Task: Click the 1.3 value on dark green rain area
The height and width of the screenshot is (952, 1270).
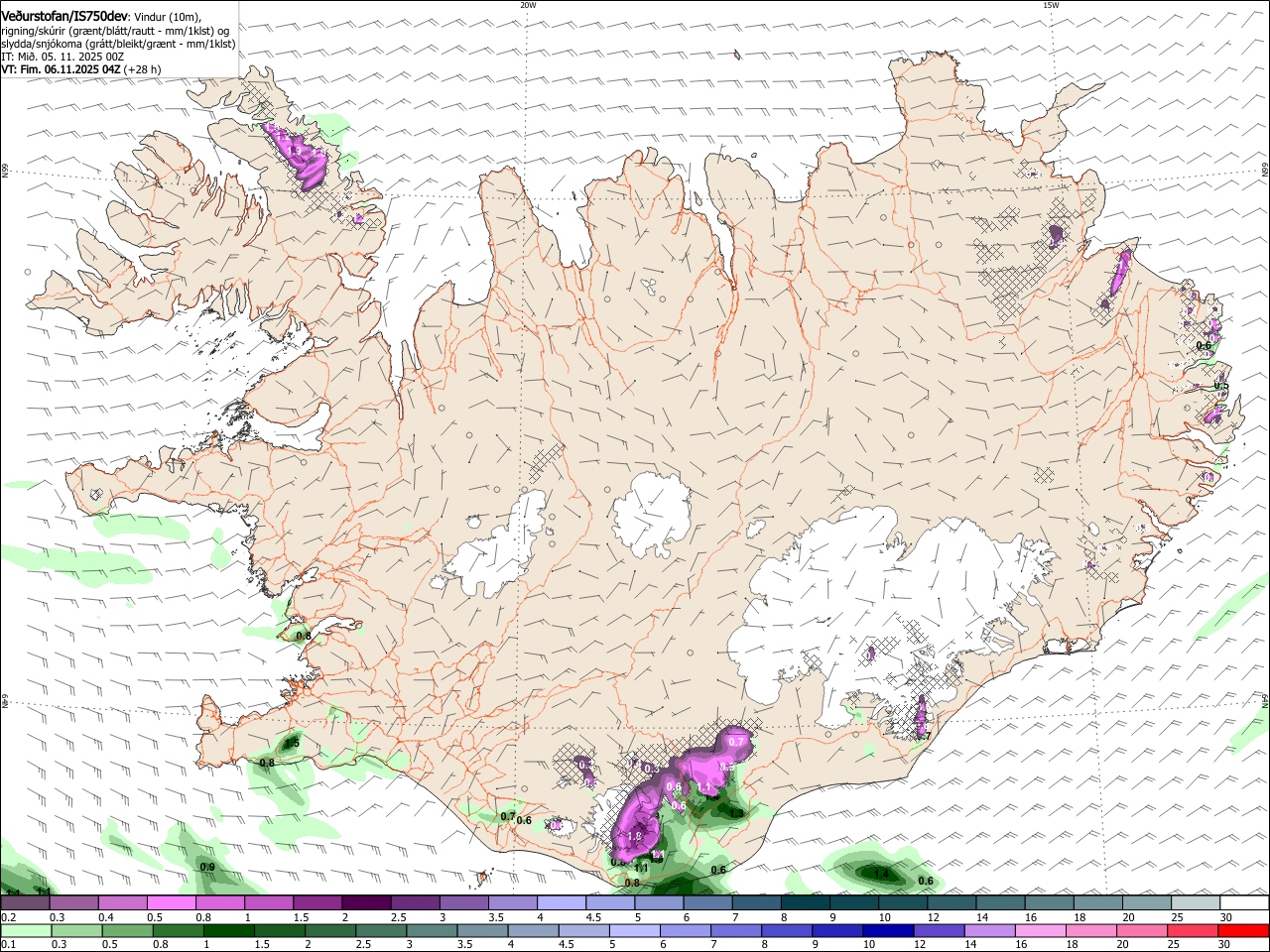Action: click(x=736, y=812)
